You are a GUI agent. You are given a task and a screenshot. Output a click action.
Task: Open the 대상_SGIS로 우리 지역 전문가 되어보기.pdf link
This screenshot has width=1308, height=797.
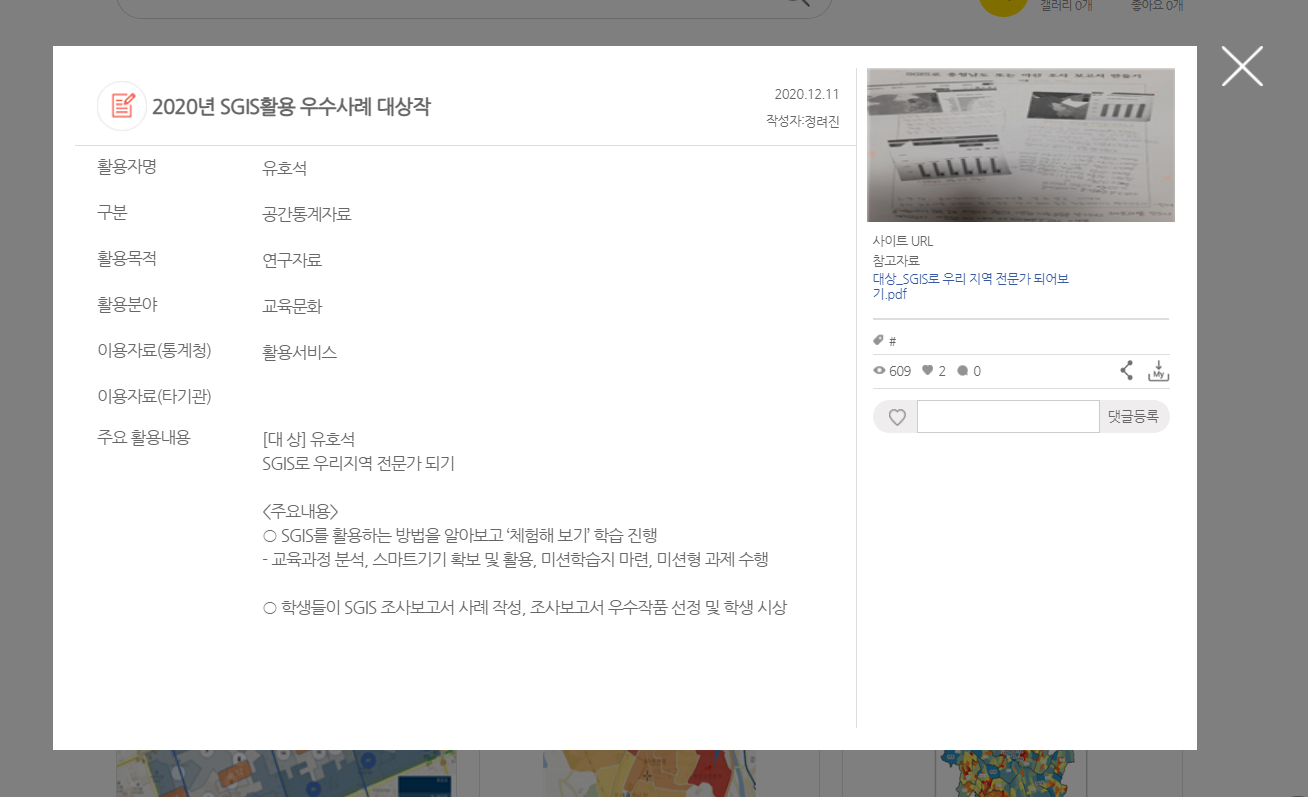[x=970, y=286]
